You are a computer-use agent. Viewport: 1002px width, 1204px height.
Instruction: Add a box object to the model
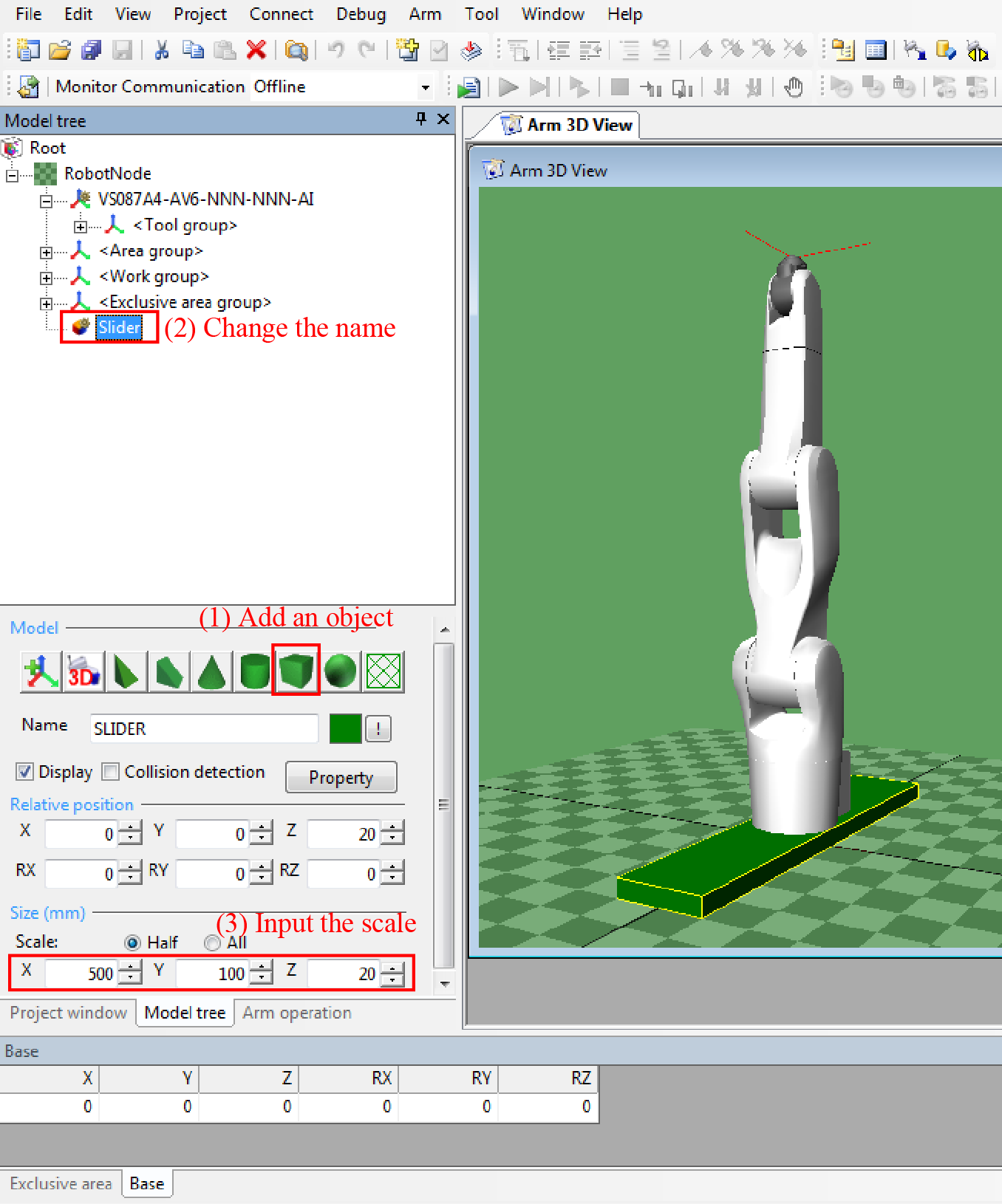296,671
